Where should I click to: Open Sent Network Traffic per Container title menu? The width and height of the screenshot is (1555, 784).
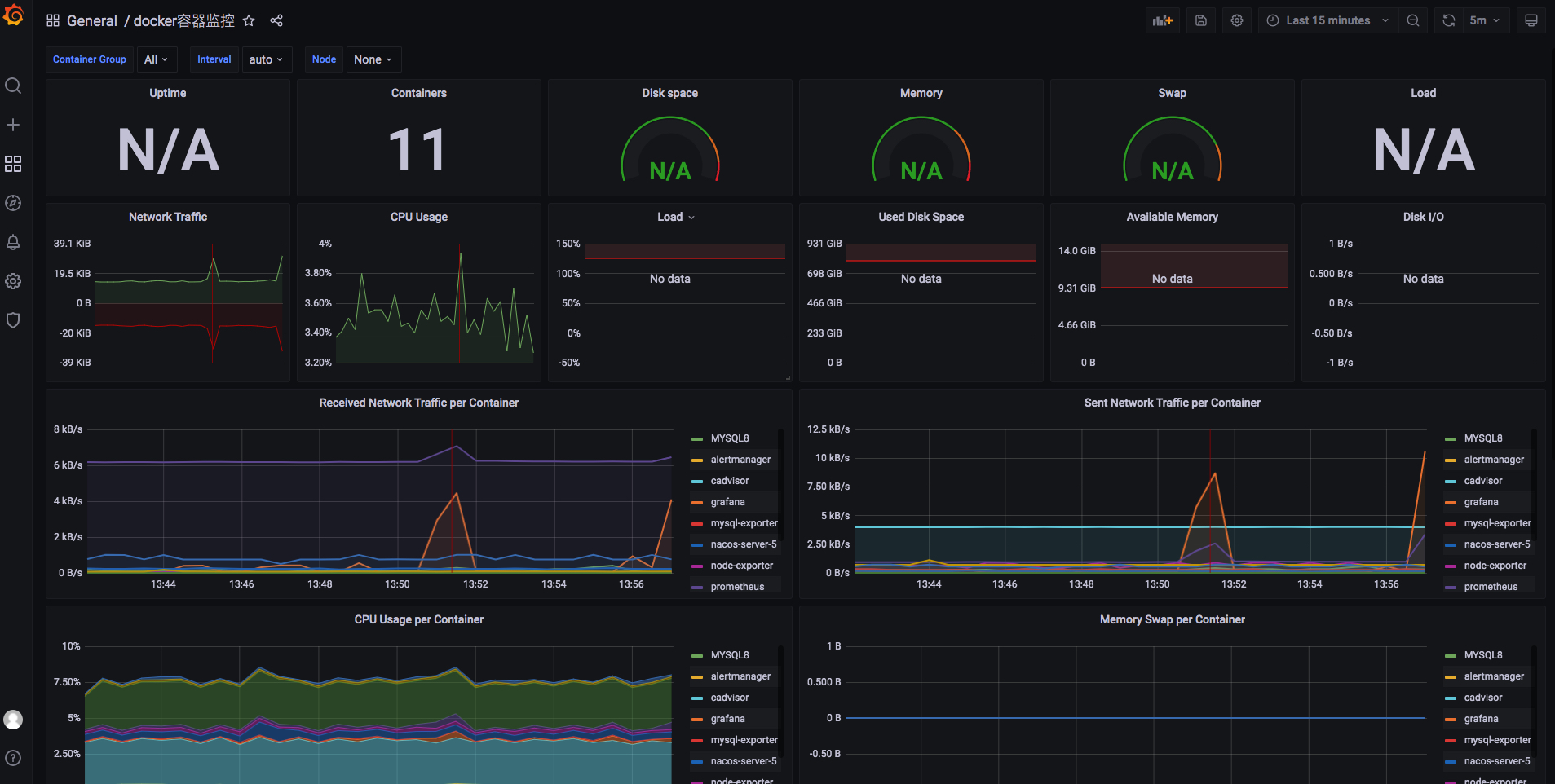click(x=1173, y=403)
